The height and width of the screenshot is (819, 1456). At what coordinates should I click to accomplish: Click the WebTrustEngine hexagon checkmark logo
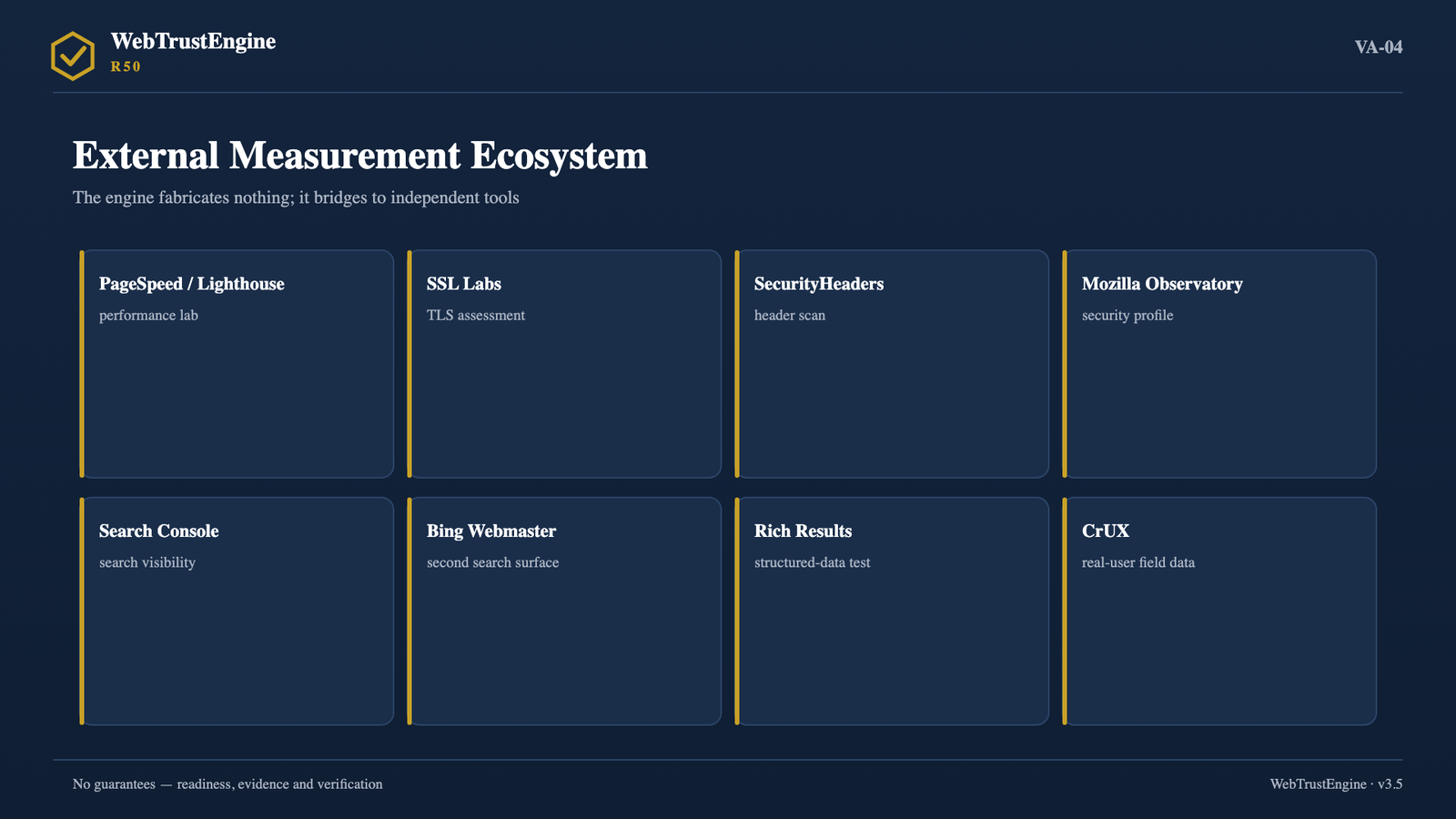coord(73,56)
